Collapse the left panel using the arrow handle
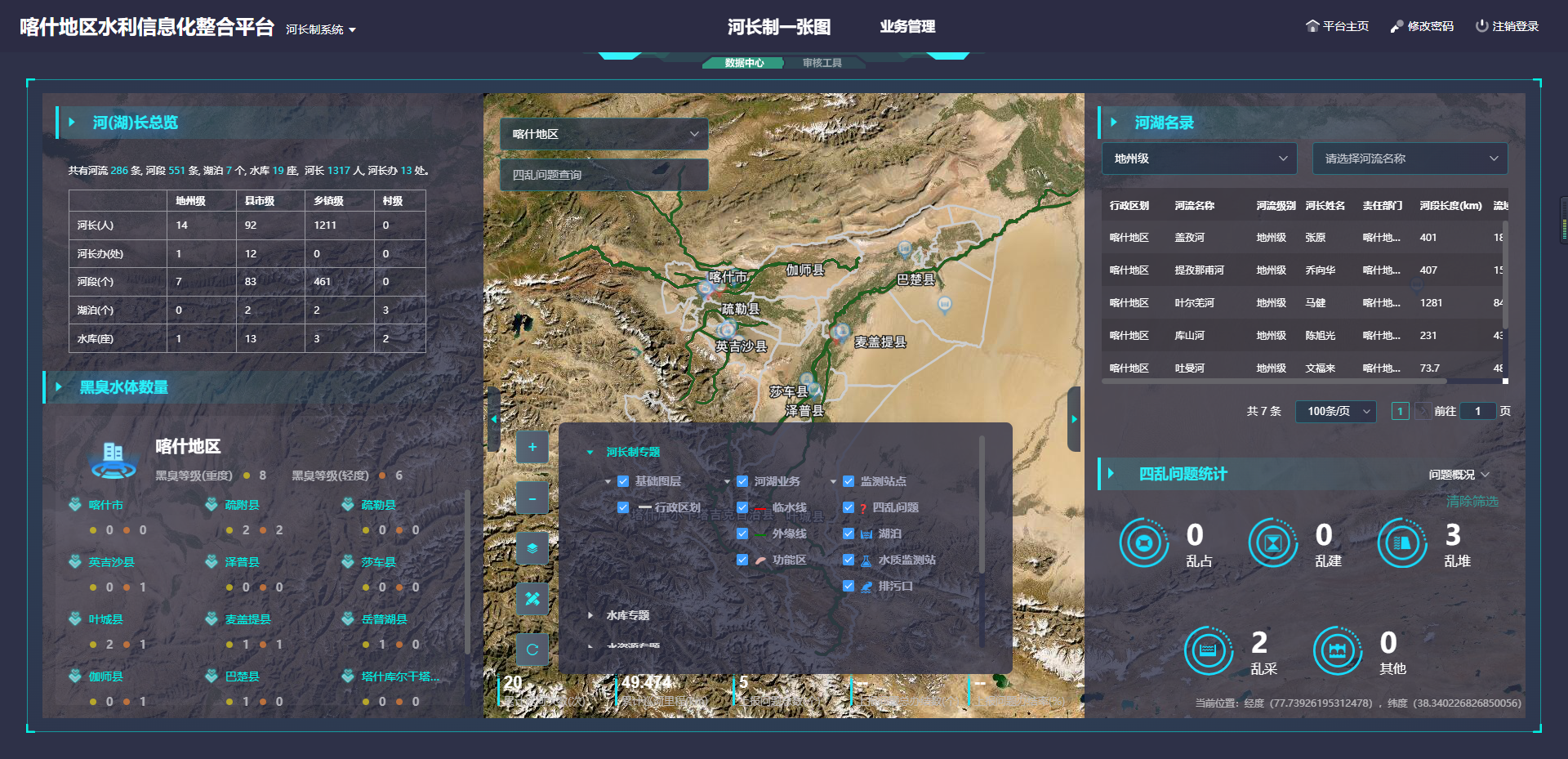The image size is (1568, 759). pyautogui.click(x=493, y=419)
